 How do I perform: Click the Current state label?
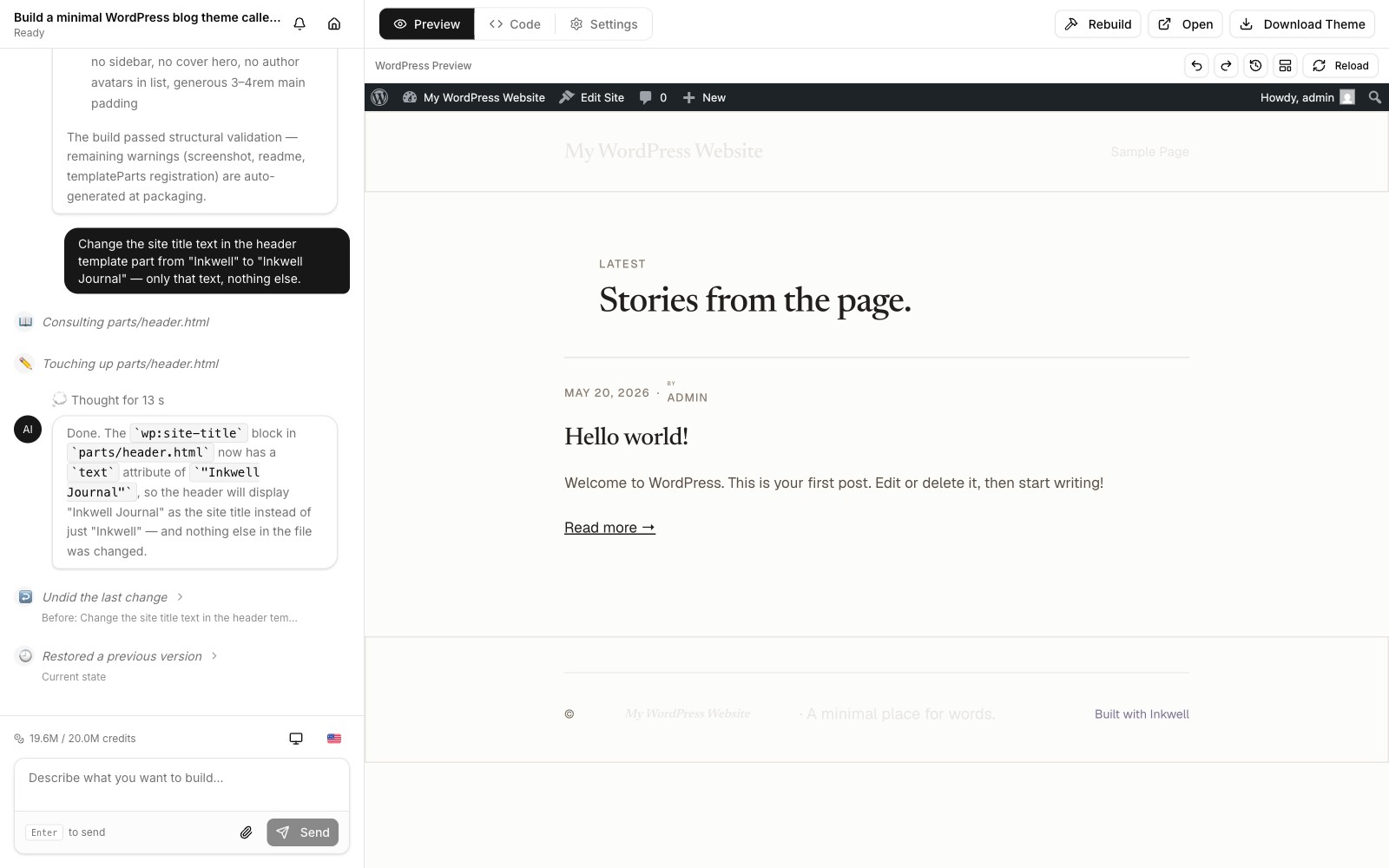[x=74, y=677]
